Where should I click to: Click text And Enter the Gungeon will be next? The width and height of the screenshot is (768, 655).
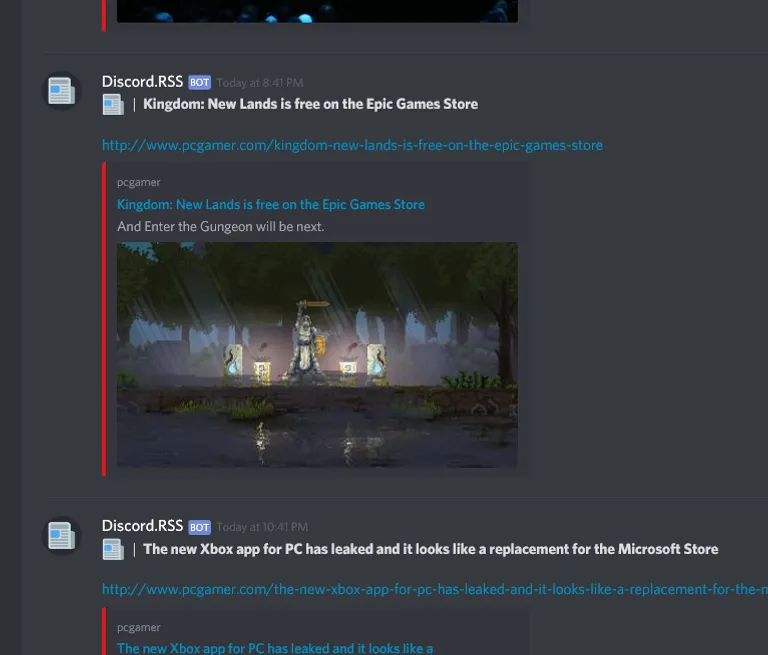point(220,227)
